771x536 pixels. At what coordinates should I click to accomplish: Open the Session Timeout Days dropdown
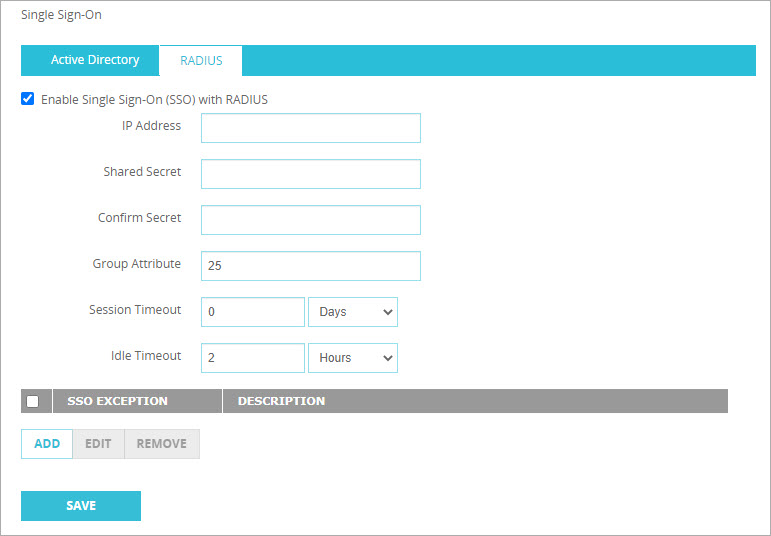tap(352, 312)
